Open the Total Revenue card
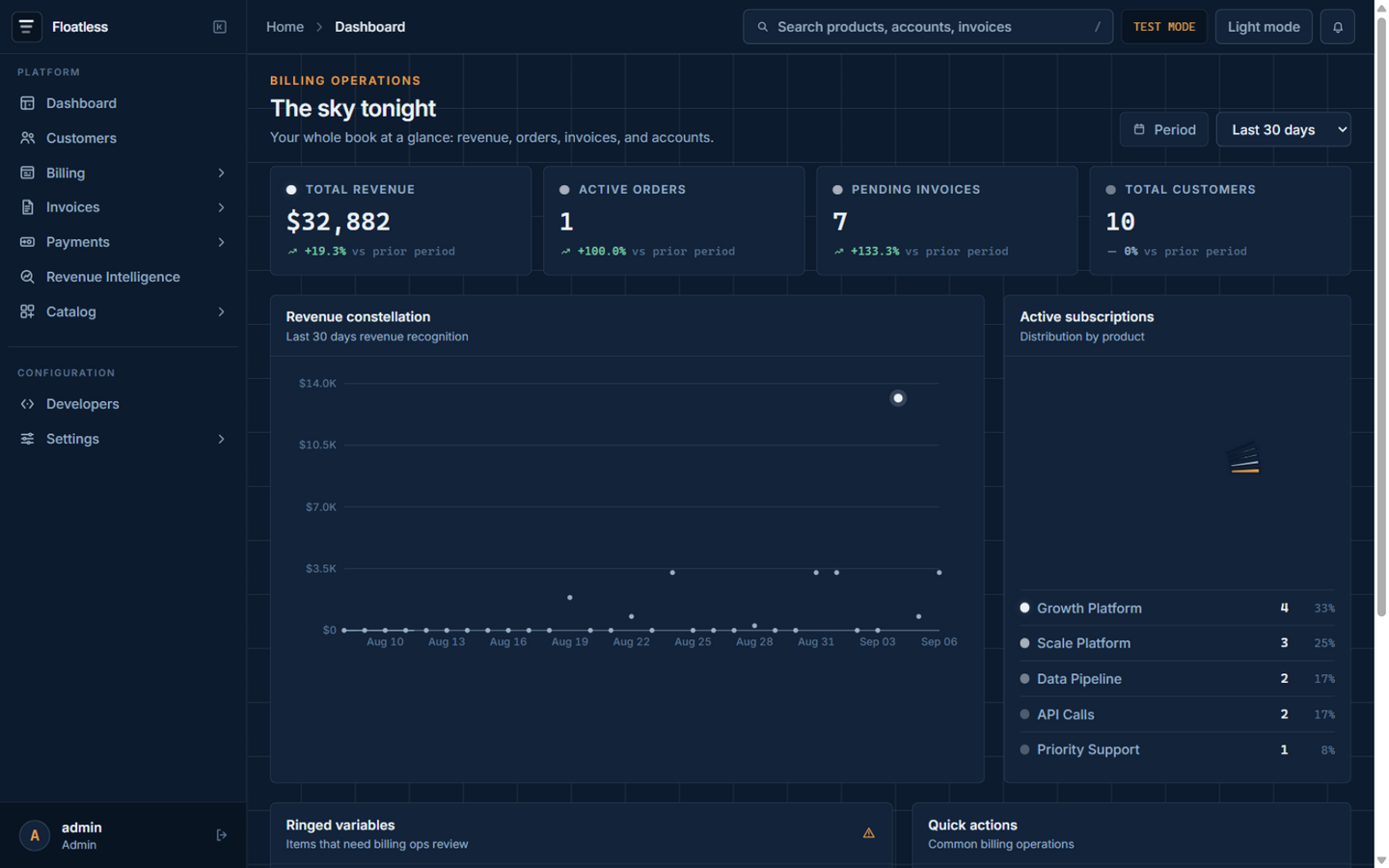The width and height of the screenshot is (1389, 868). [400, 221]
